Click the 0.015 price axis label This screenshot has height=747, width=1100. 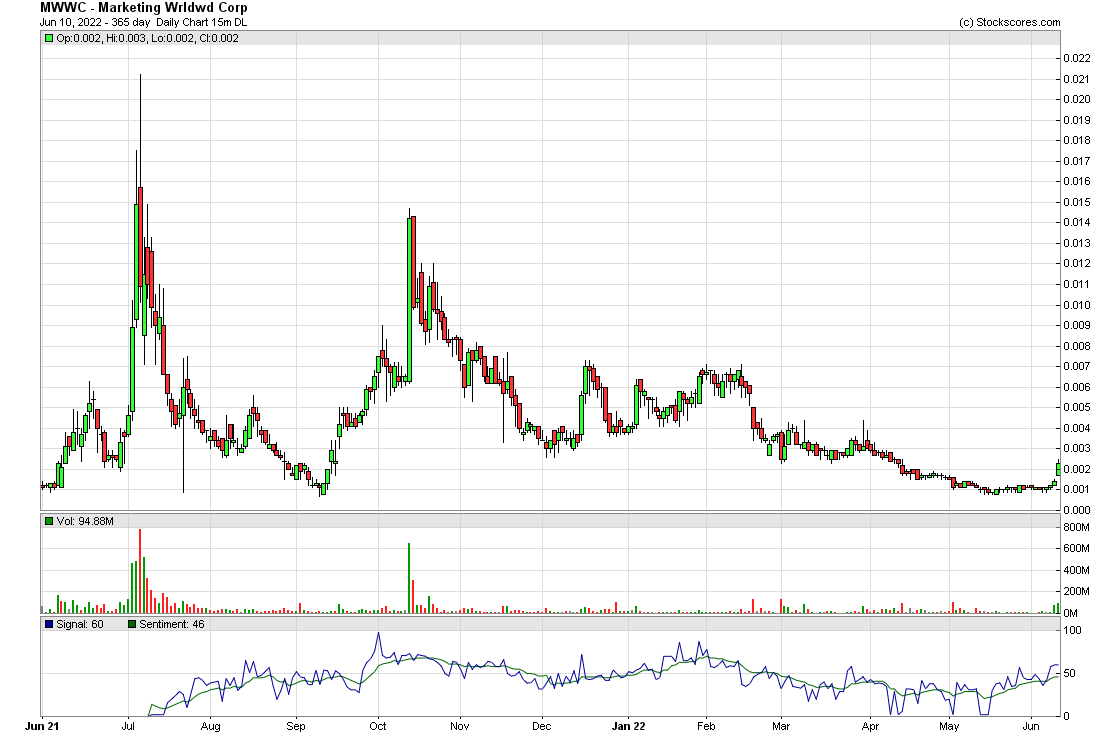click(1077, 202)
